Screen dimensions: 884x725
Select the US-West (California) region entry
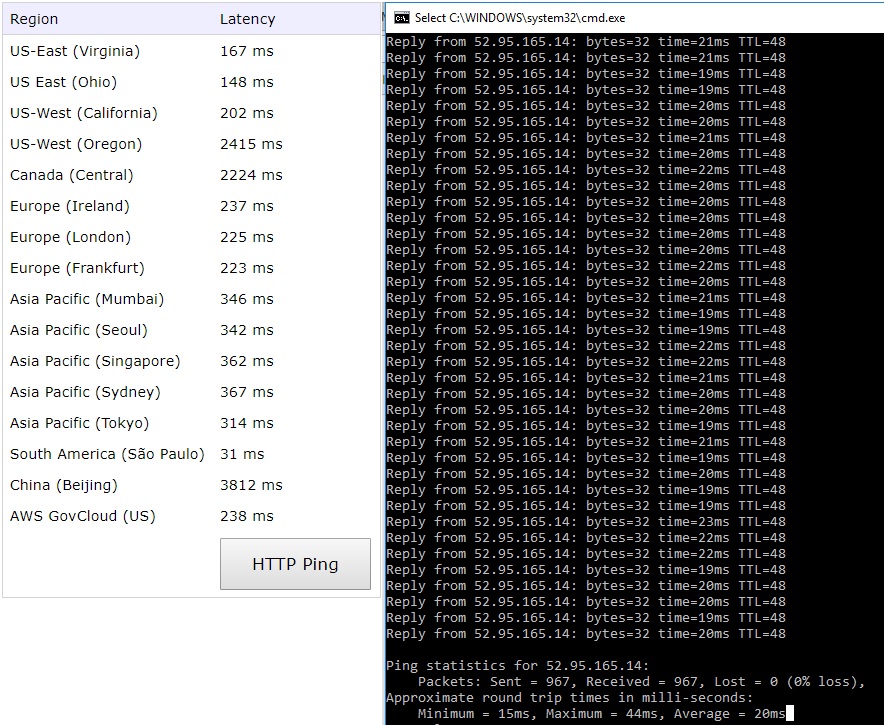tap(84, 113)
